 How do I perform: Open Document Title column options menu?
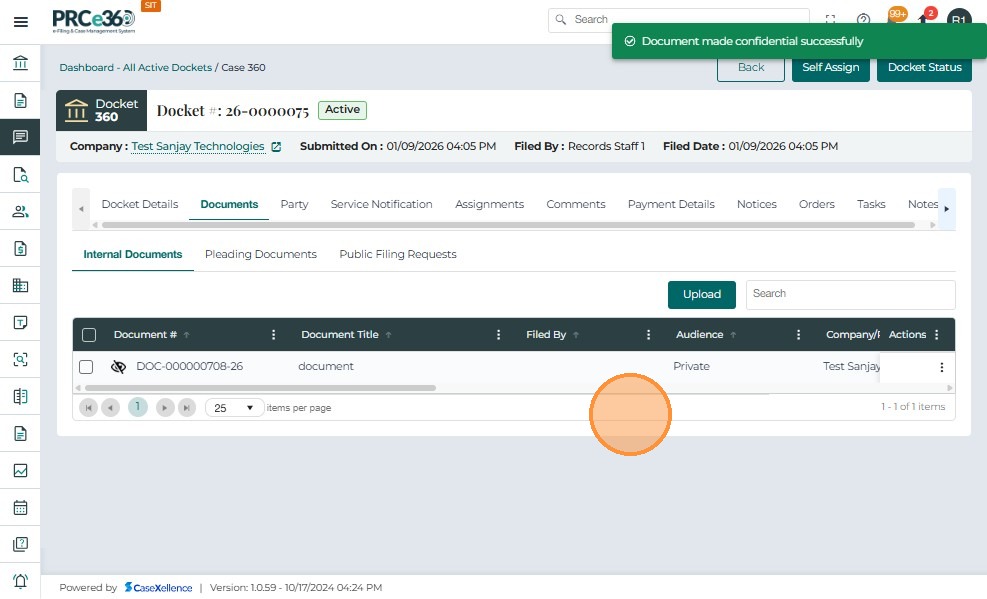coord(499,335)
